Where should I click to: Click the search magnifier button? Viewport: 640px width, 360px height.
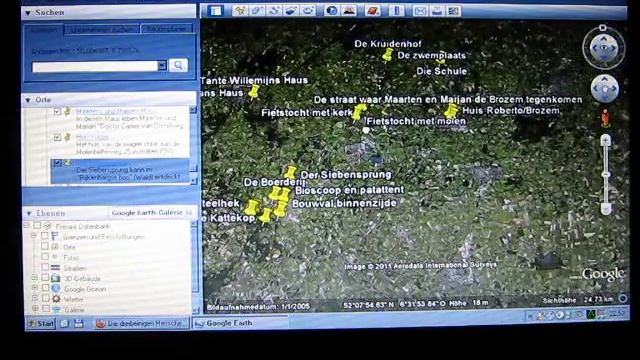click(178, 65)
